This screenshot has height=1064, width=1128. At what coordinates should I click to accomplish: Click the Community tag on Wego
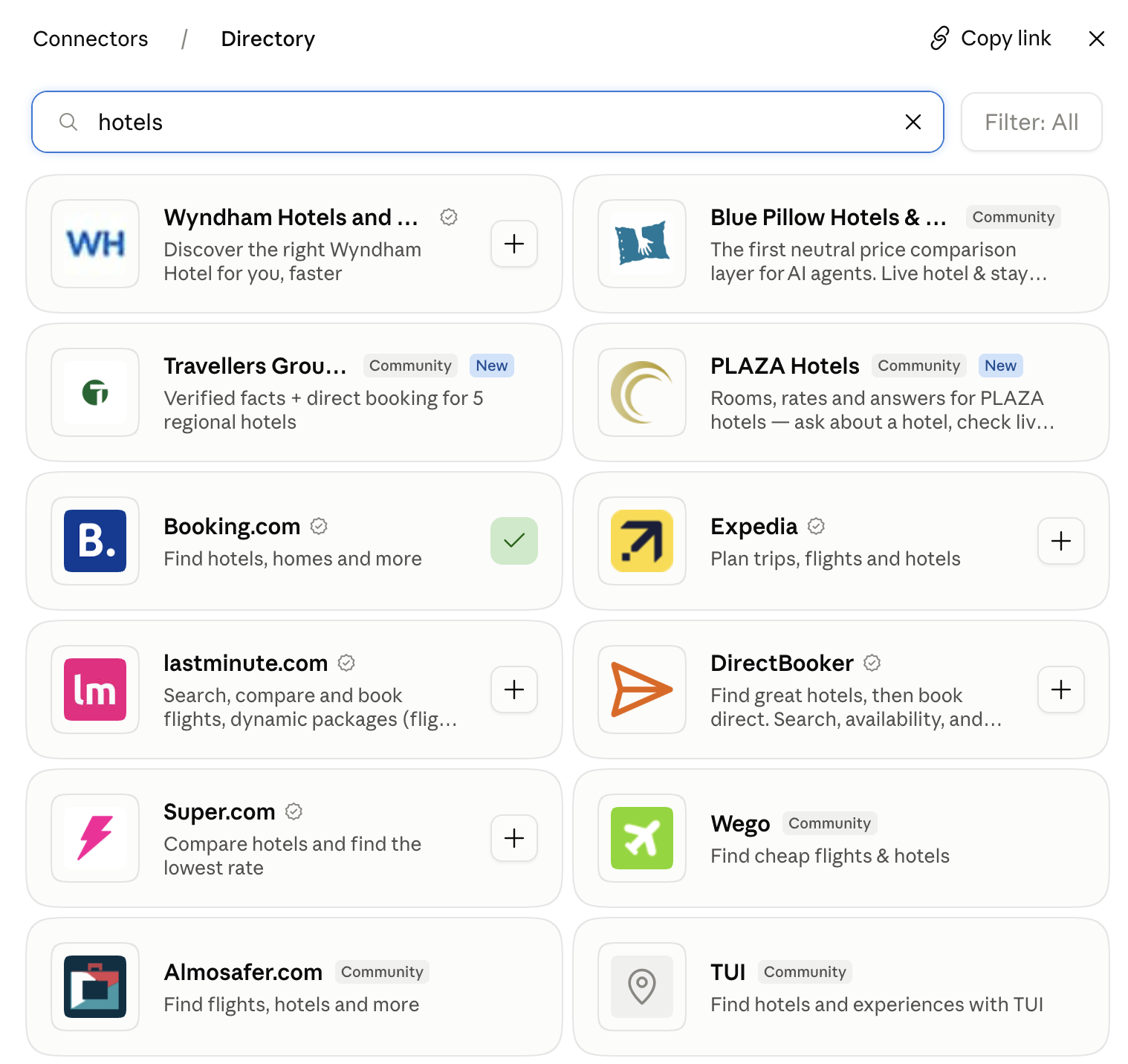coord(830,823)
